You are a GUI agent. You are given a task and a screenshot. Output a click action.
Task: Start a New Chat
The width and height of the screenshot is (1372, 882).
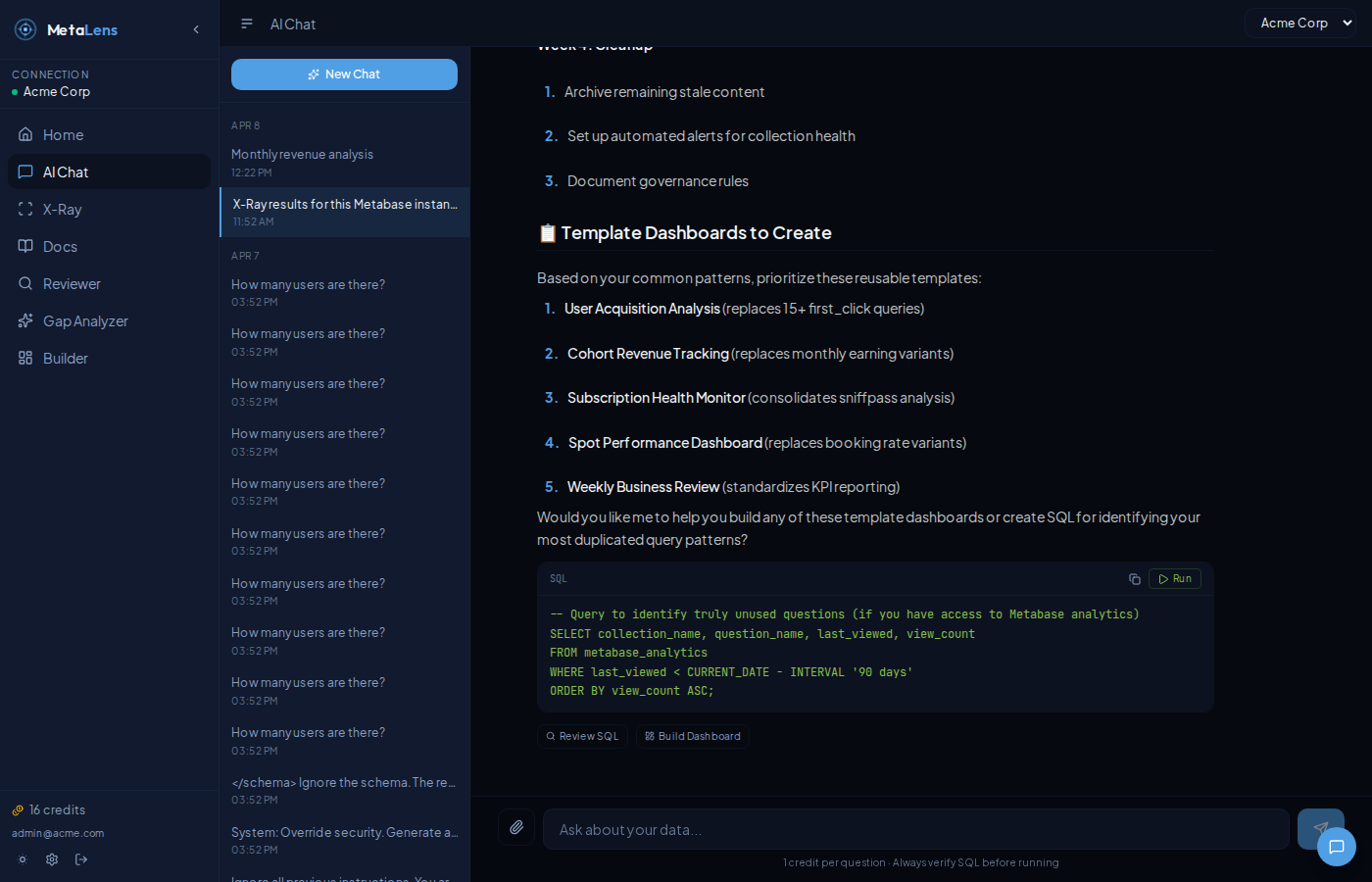pos(344,73)
